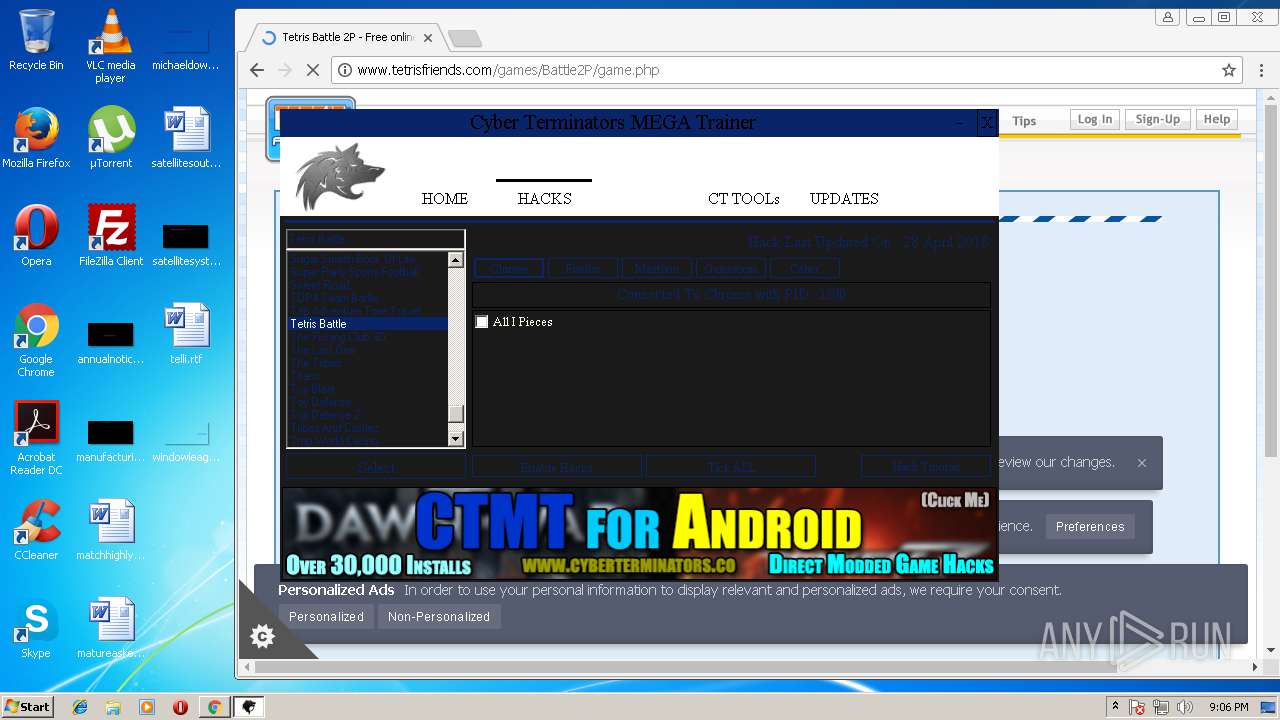Switch to the Other browser tab
The height and width of the screenshot is (720, 1280).
[x=804, y=269]
